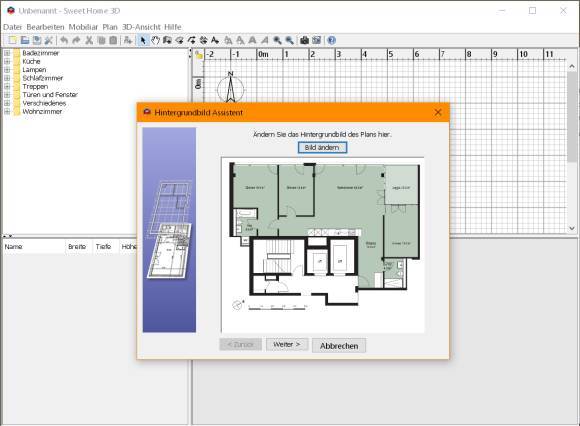Expand the Küche catalog folder

coord(7,61)
